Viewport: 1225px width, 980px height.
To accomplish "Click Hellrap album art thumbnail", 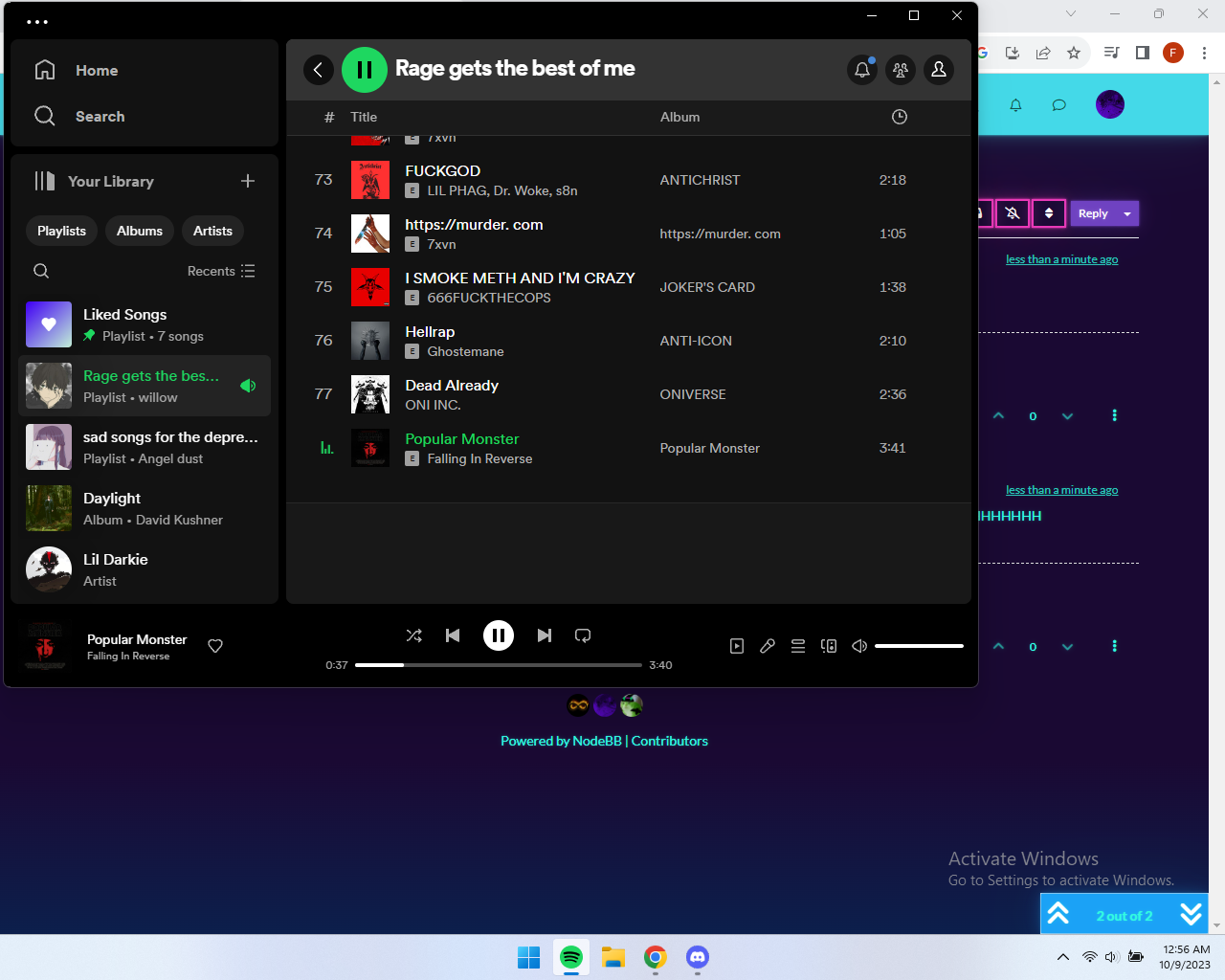I will [x=370, y=341].
